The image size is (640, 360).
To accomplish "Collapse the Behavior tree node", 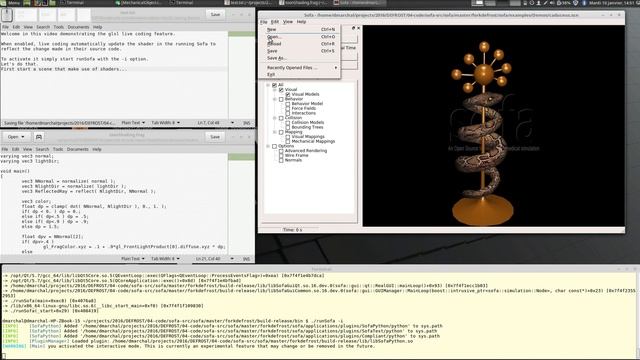I will 275,99.
